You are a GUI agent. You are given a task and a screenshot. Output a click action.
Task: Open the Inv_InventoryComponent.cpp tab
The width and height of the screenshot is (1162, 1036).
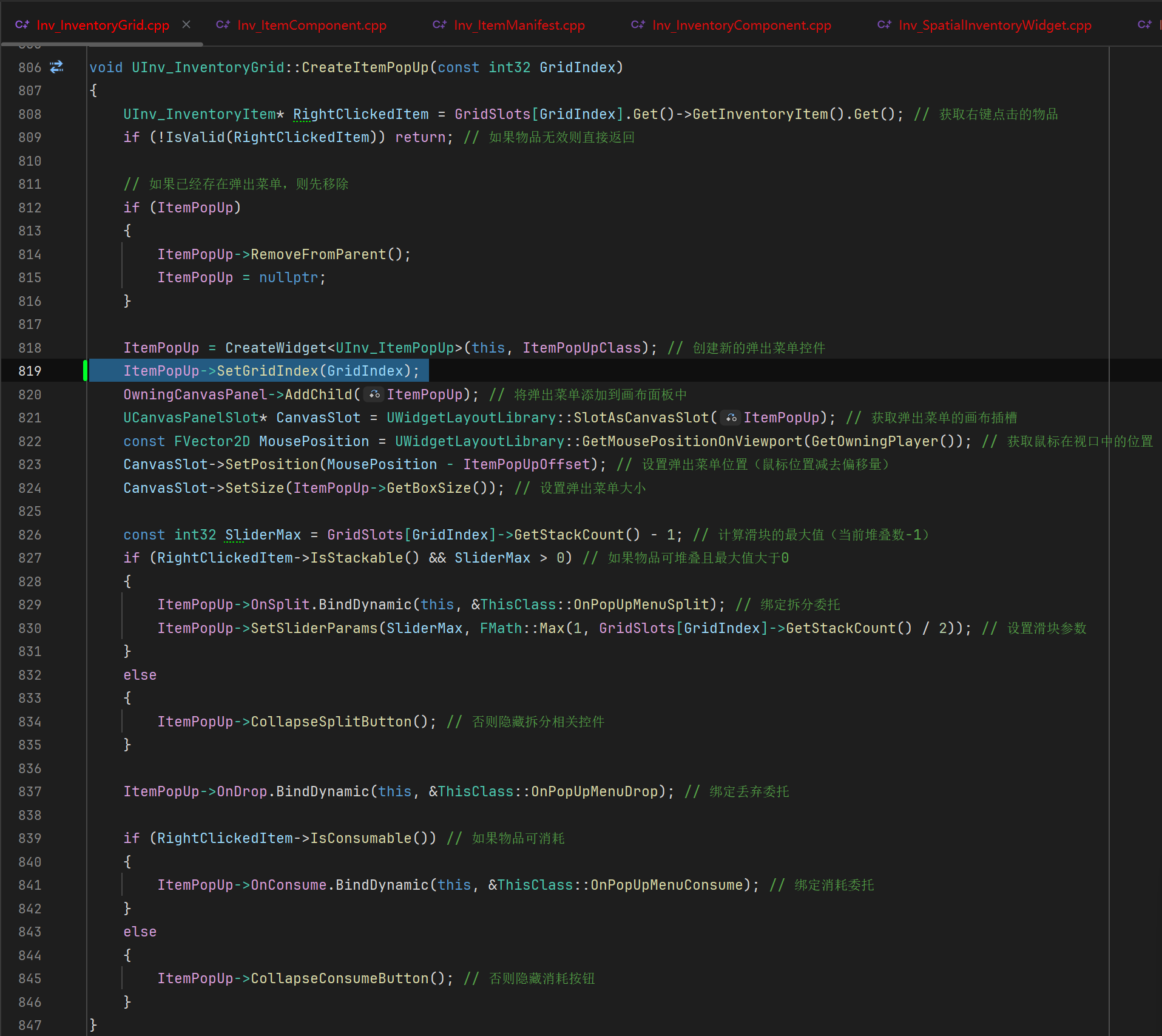click(741, 25)
